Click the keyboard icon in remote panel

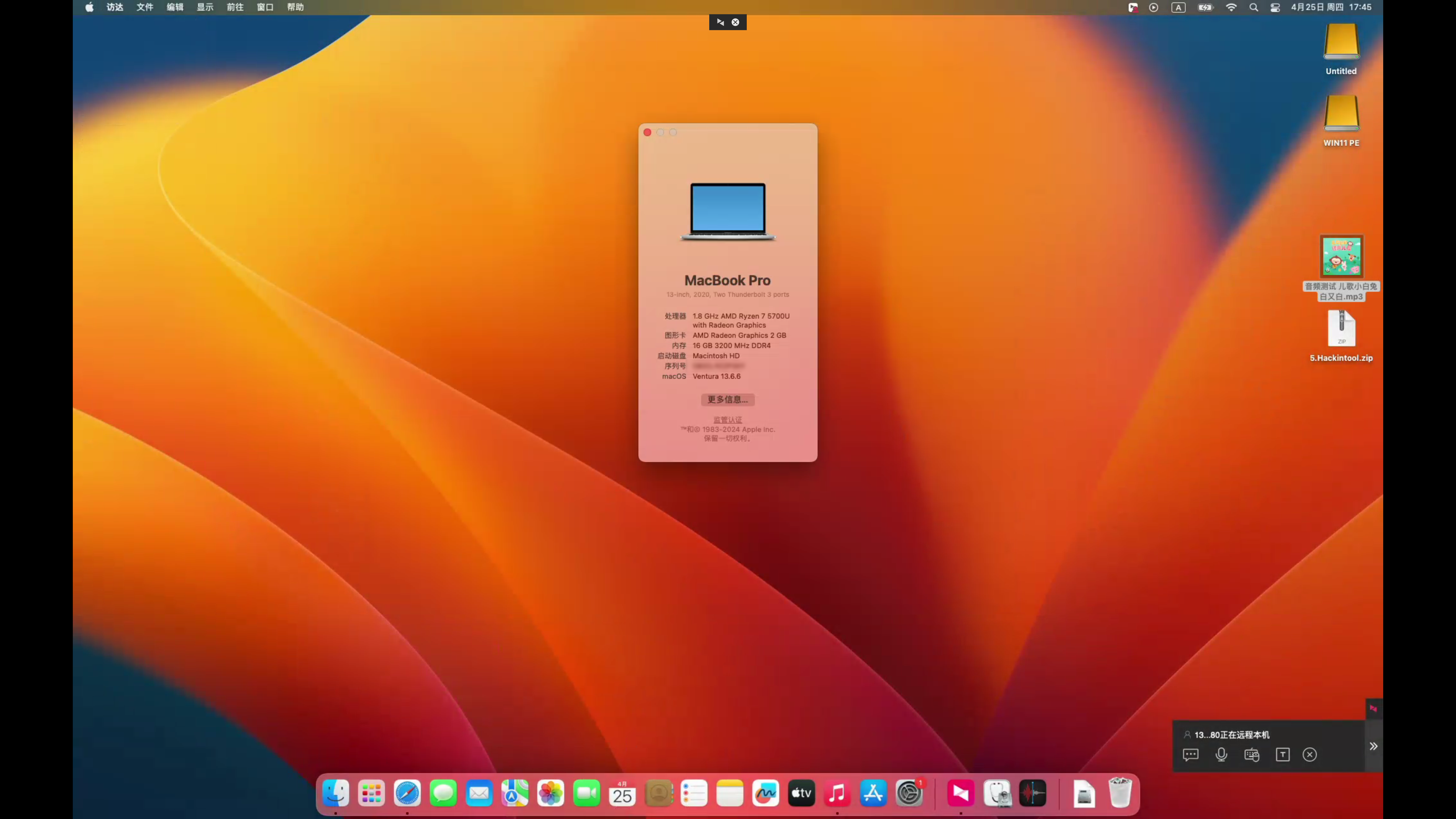pyautogui.click(x=1251, y=754)
